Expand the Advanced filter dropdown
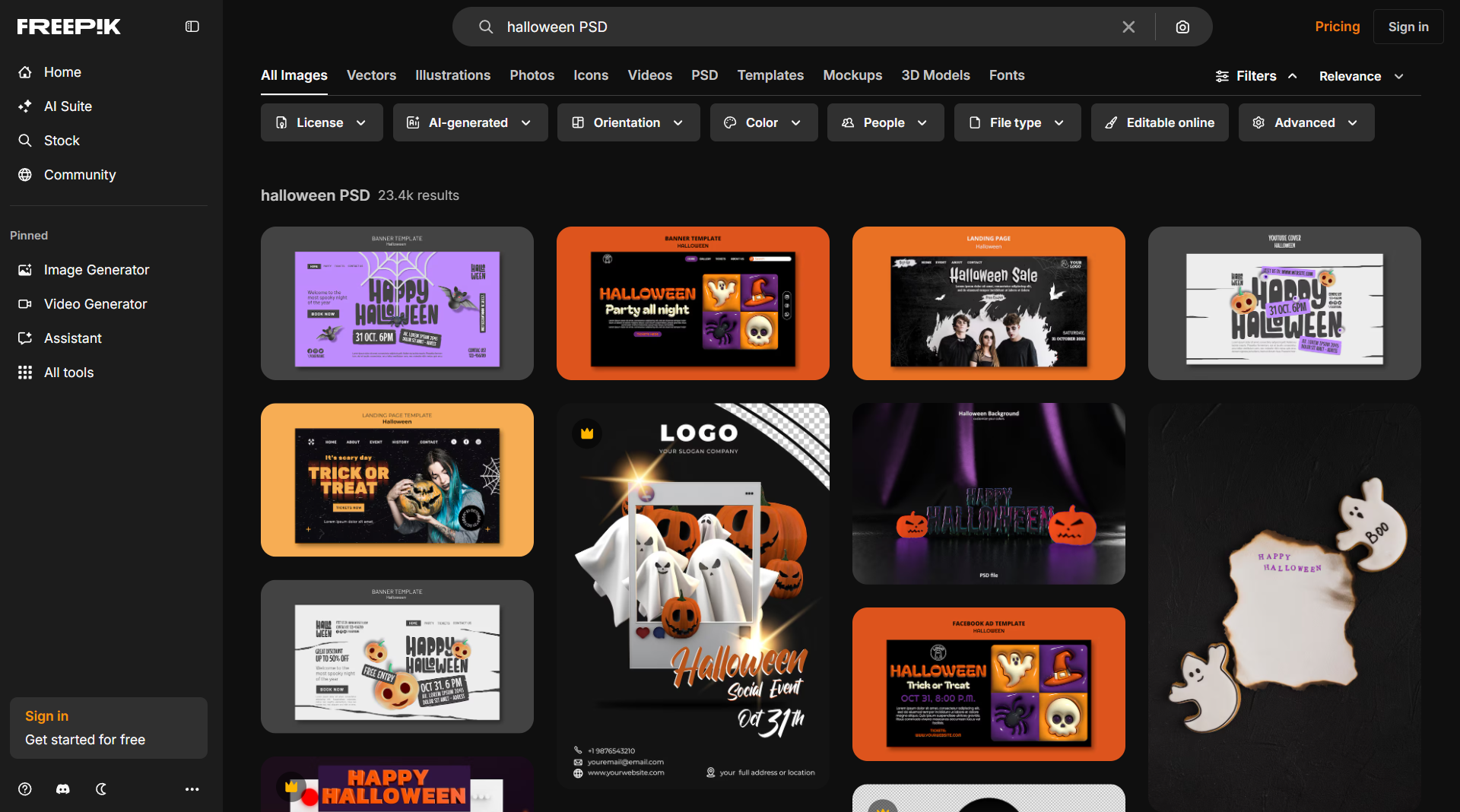 click(x=1306, y=122)
